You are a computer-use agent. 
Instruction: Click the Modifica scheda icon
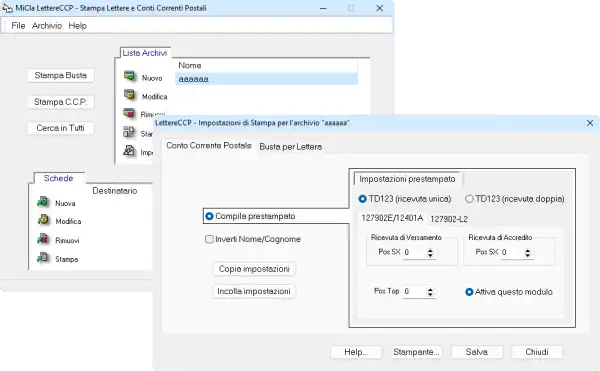pos(43,220)
